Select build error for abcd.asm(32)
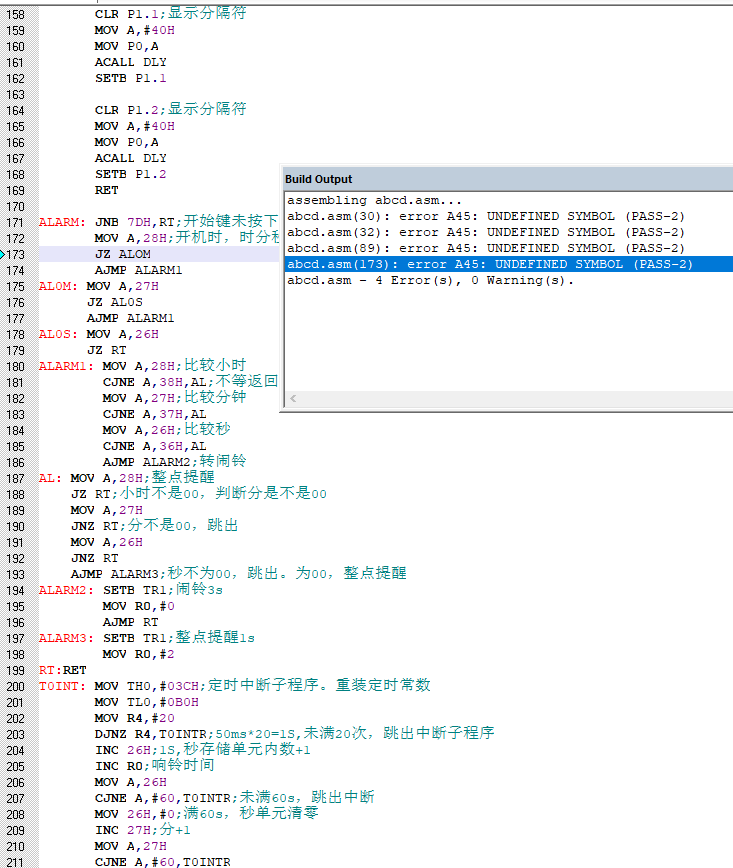This screenshot has height=868, width=733. coord(486,232)
